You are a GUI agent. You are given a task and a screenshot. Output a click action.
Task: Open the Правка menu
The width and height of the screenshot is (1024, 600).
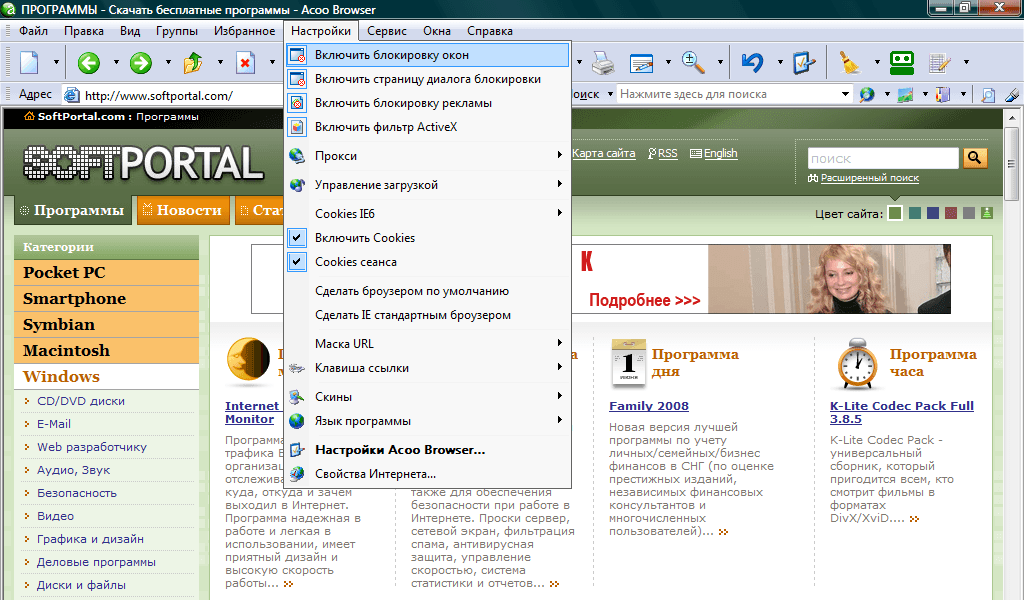click(x=84, y=31)
